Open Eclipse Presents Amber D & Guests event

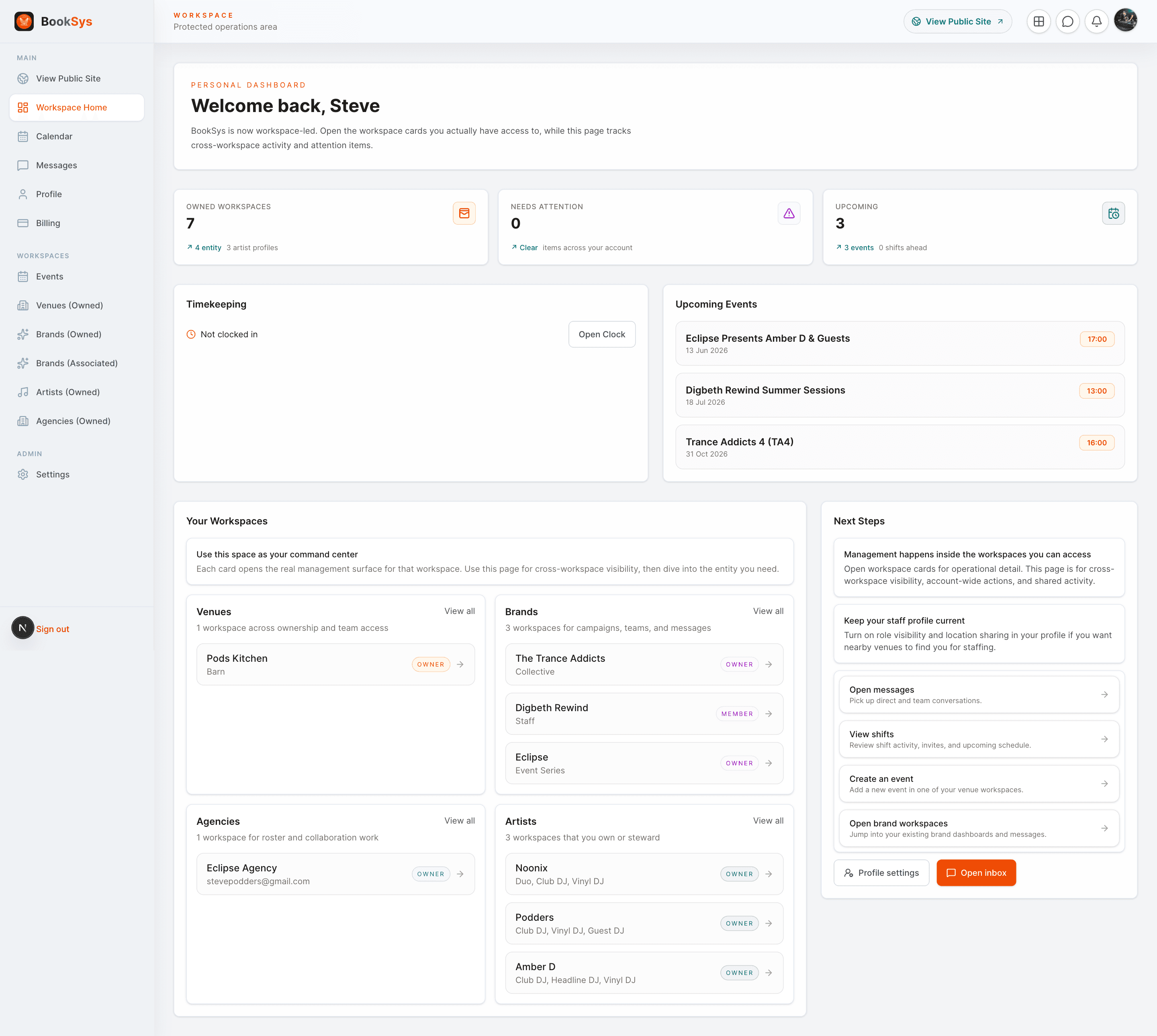899,344
